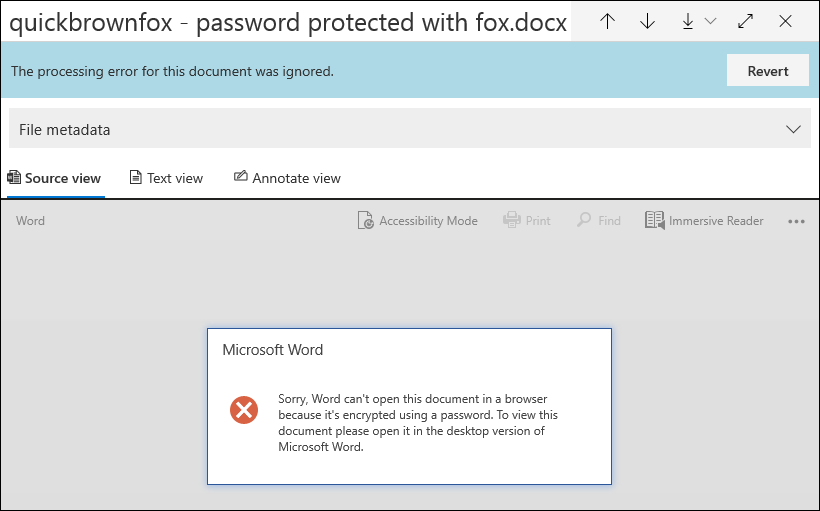This screenshot has height=511, width=820.
Task: Click the Find magnifier icon
Action: tap(584, 220)
